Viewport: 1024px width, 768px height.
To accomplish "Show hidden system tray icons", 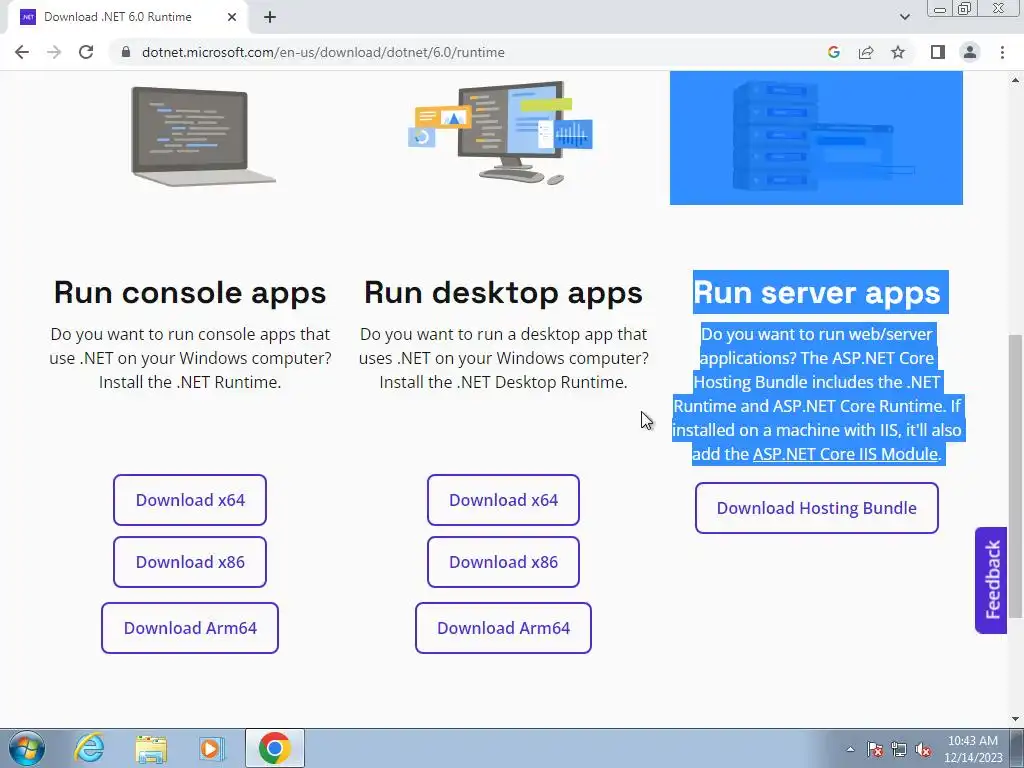I will [850, 749].
